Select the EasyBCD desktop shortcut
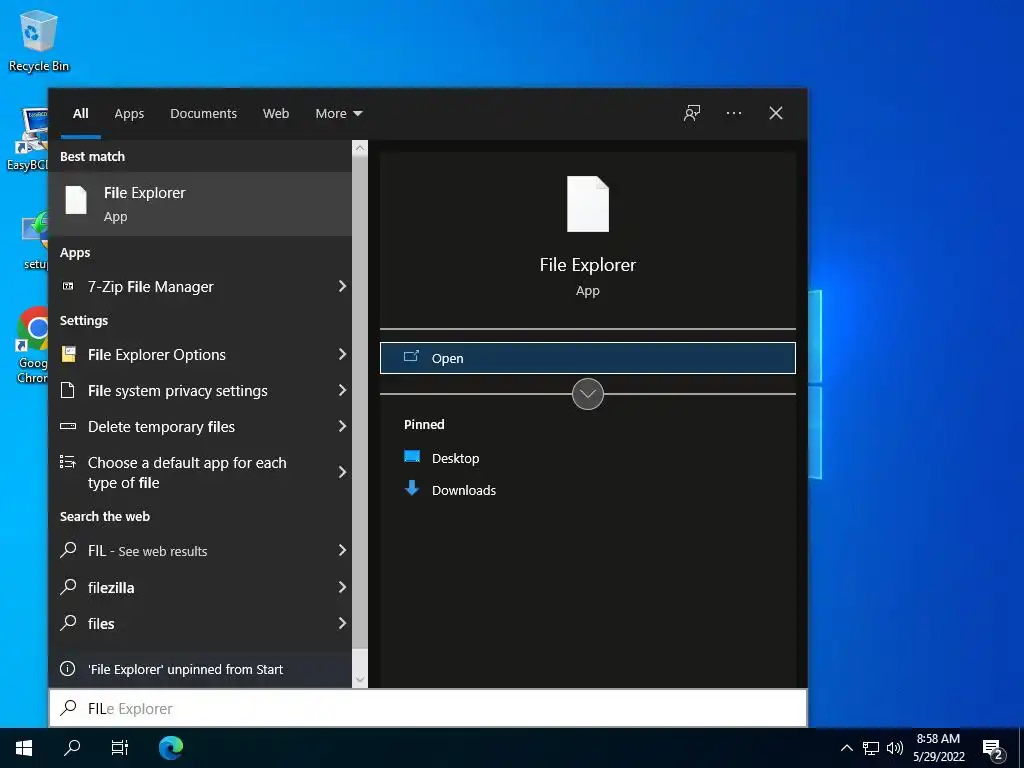This screenshot has height=768, width=1024. [x=28, y=138]
